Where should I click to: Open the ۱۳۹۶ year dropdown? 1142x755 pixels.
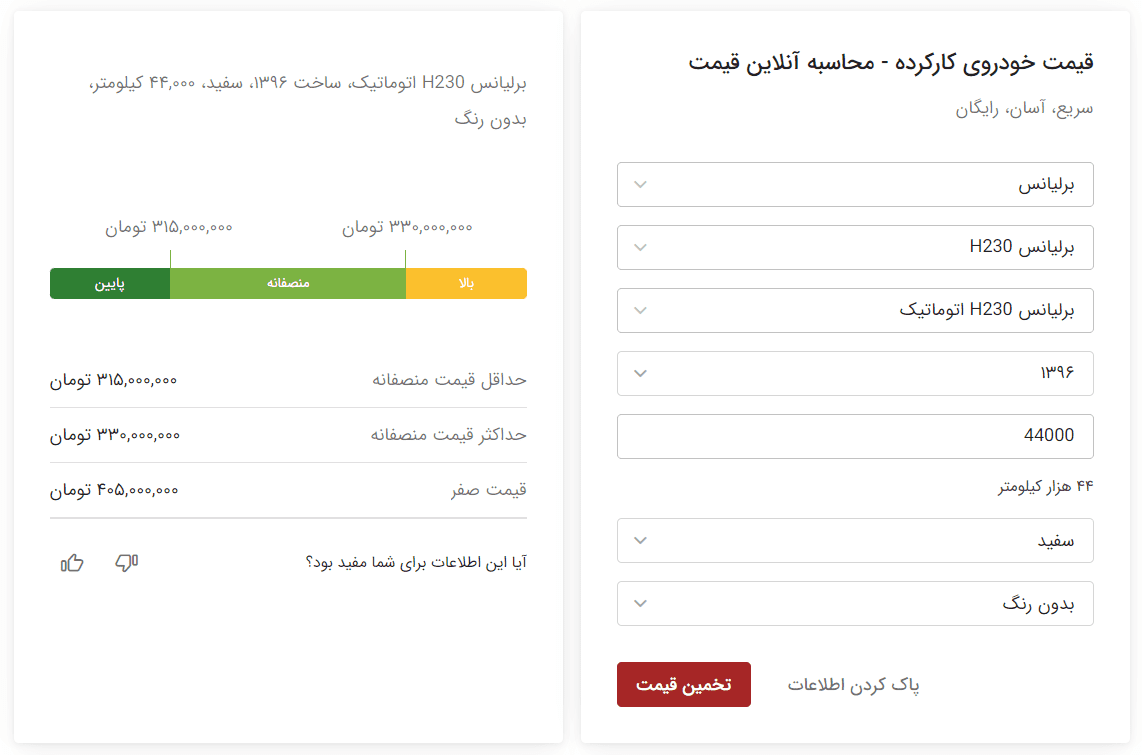coord(855,374)
